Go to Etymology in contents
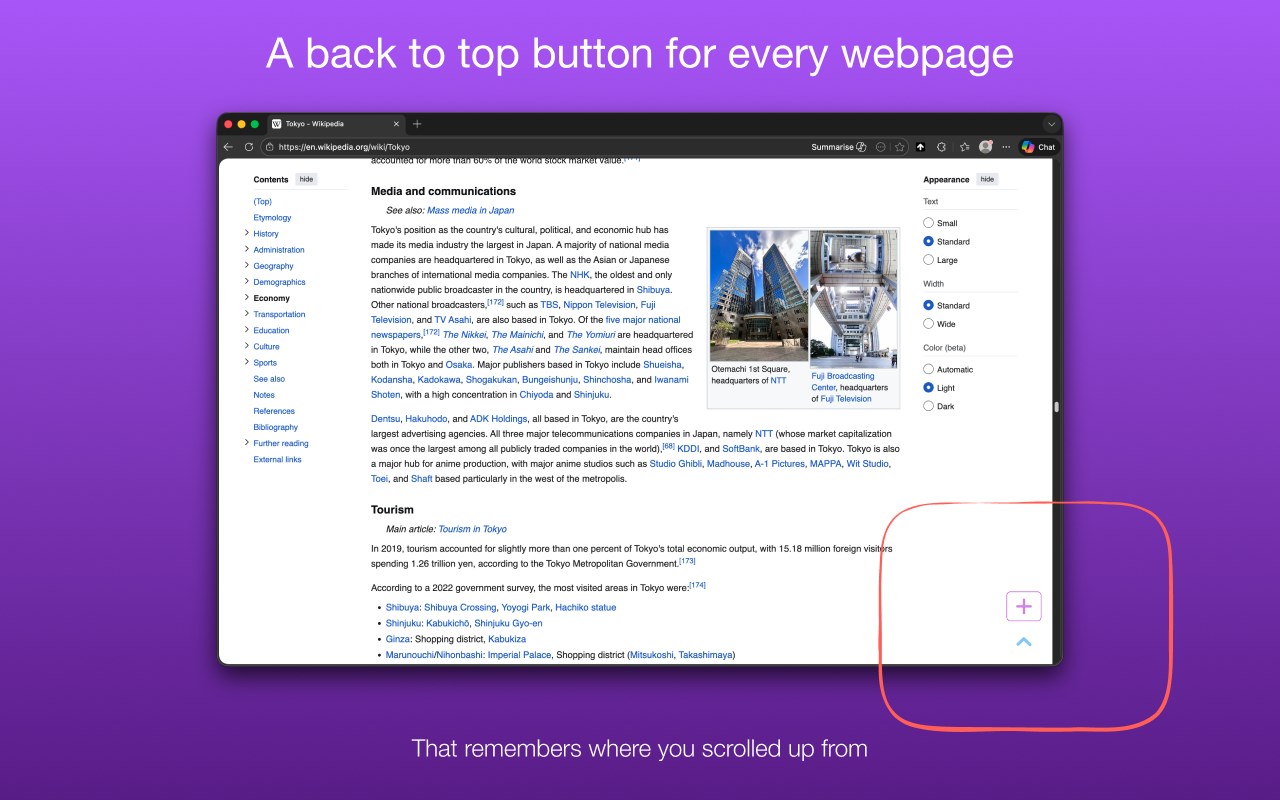The height and width of the screenshot is (800, 1280). pyautogui.click(x=272, y=217)
